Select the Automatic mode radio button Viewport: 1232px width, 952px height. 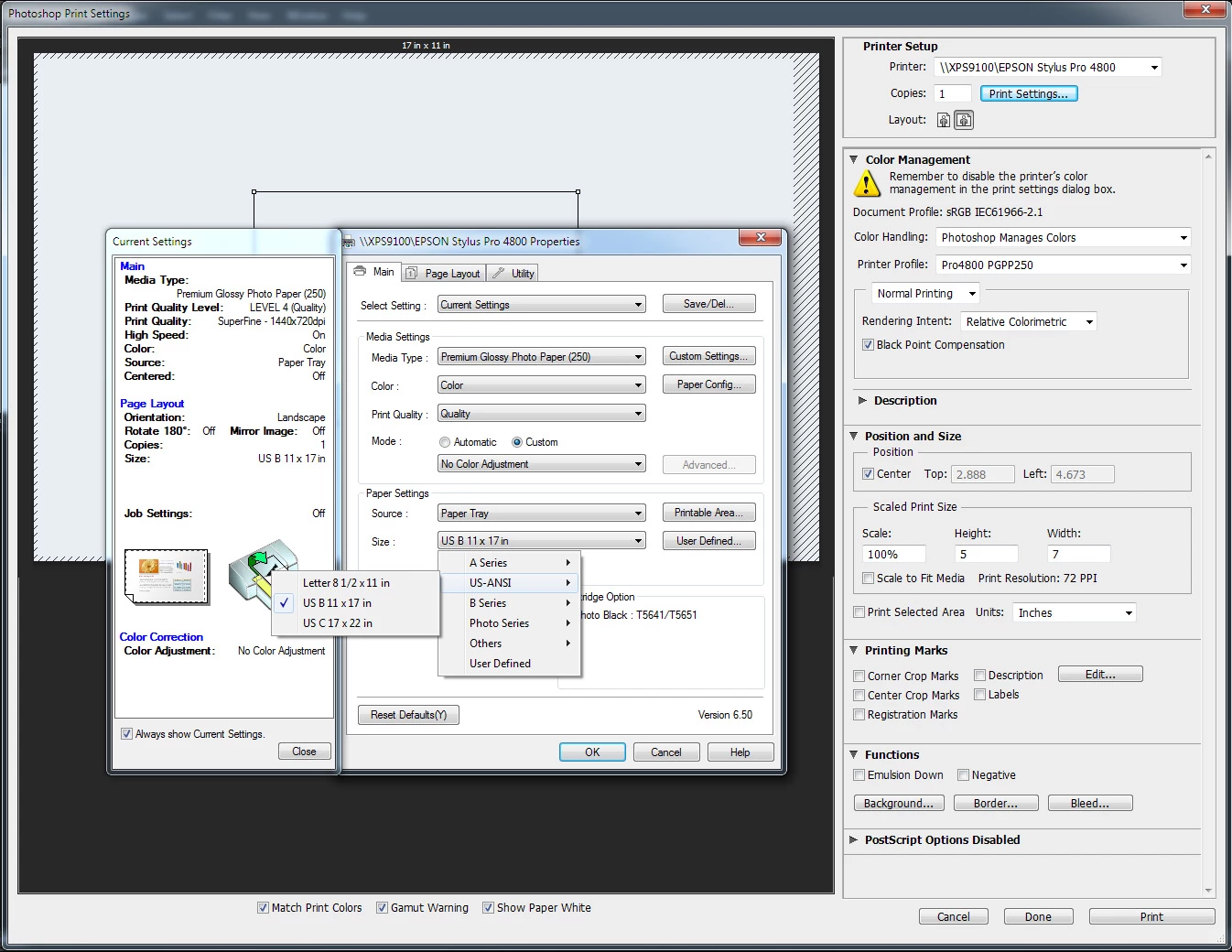445,442
